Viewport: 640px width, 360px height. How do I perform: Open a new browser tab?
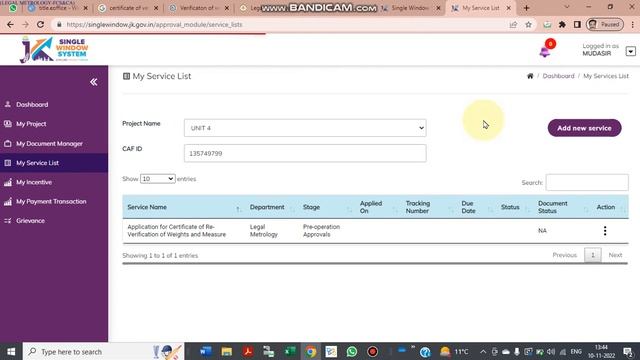526,8
